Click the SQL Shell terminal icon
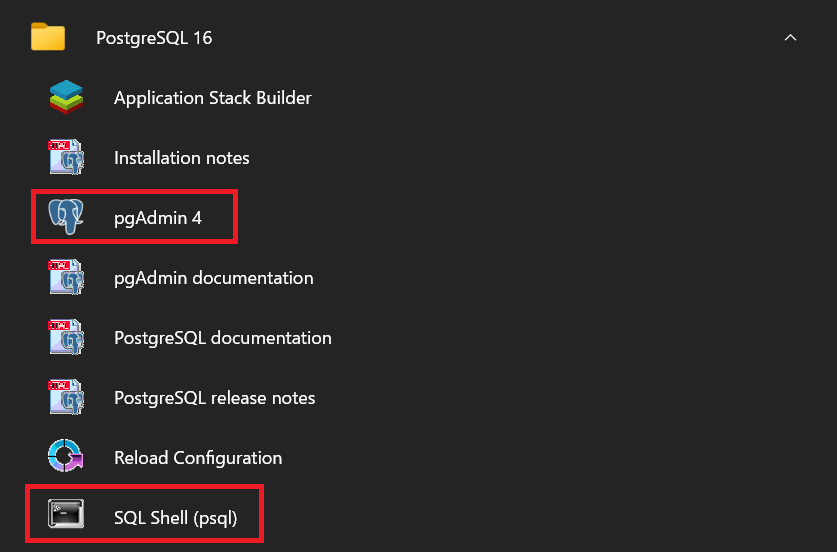Image resolution: width=837 pixels, height=552 pixels. coord(66,514)
